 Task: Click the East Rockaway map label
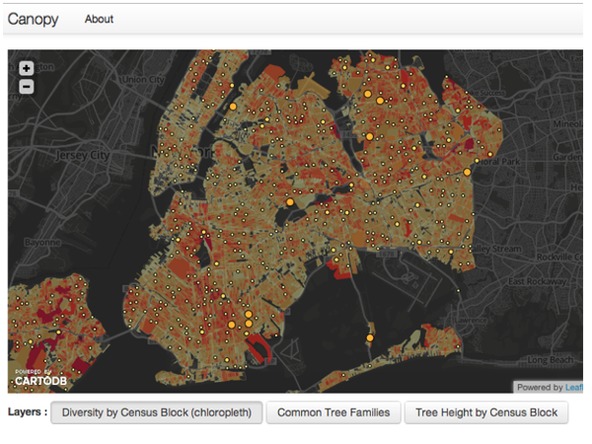pyautogui.click(x=537, y=282)
